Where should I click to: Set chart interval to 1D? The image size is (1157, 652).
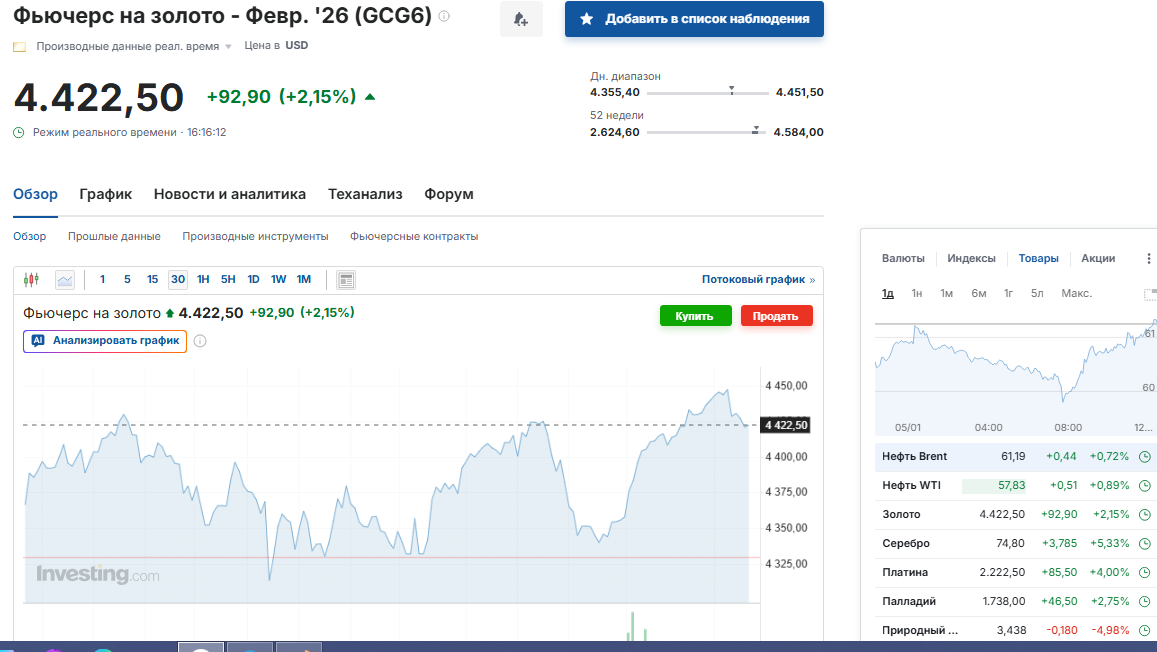pos(253,280)
